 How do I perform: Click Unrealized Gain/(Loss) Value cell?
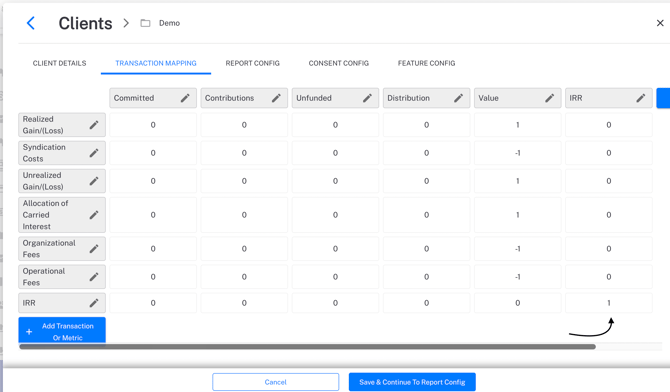pos(517,181)
